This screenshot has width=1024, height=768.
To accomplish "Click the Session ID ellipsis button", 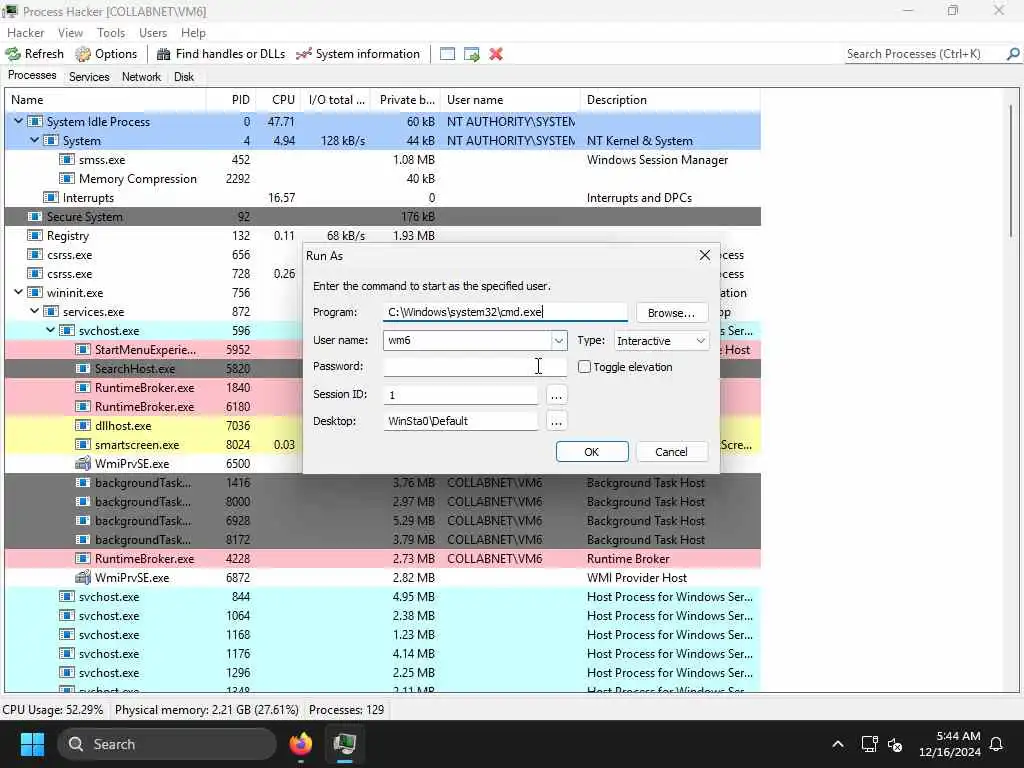I will point(556,395).
